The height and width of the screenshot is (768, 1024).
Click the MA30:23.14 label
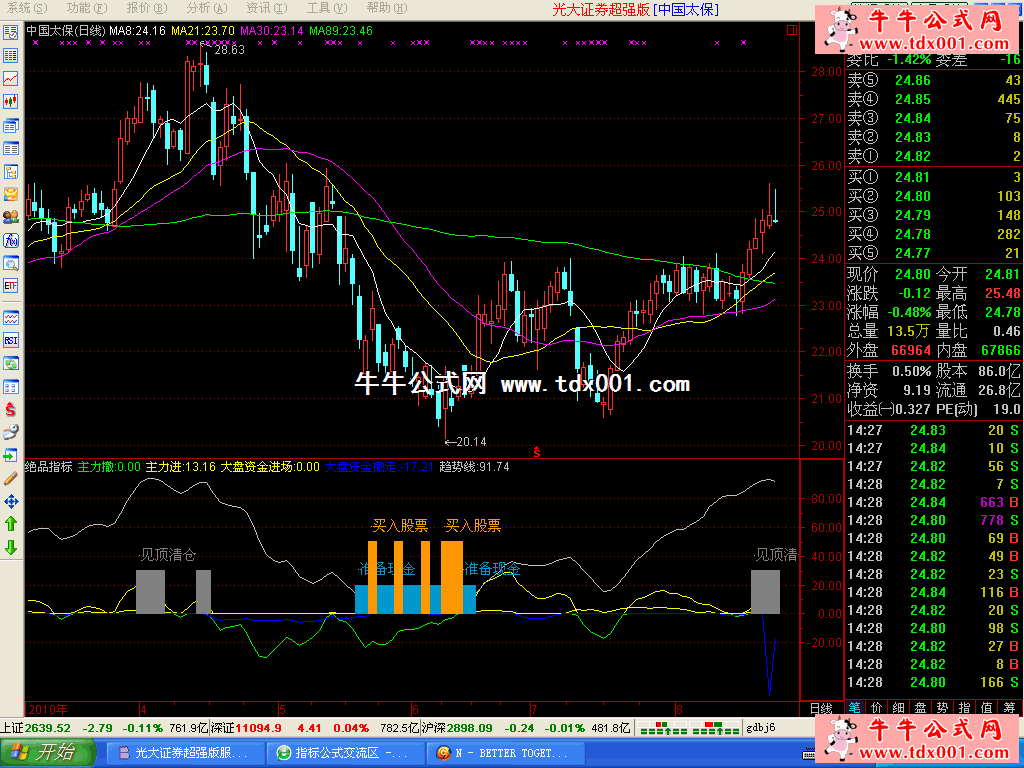[272, 31]
